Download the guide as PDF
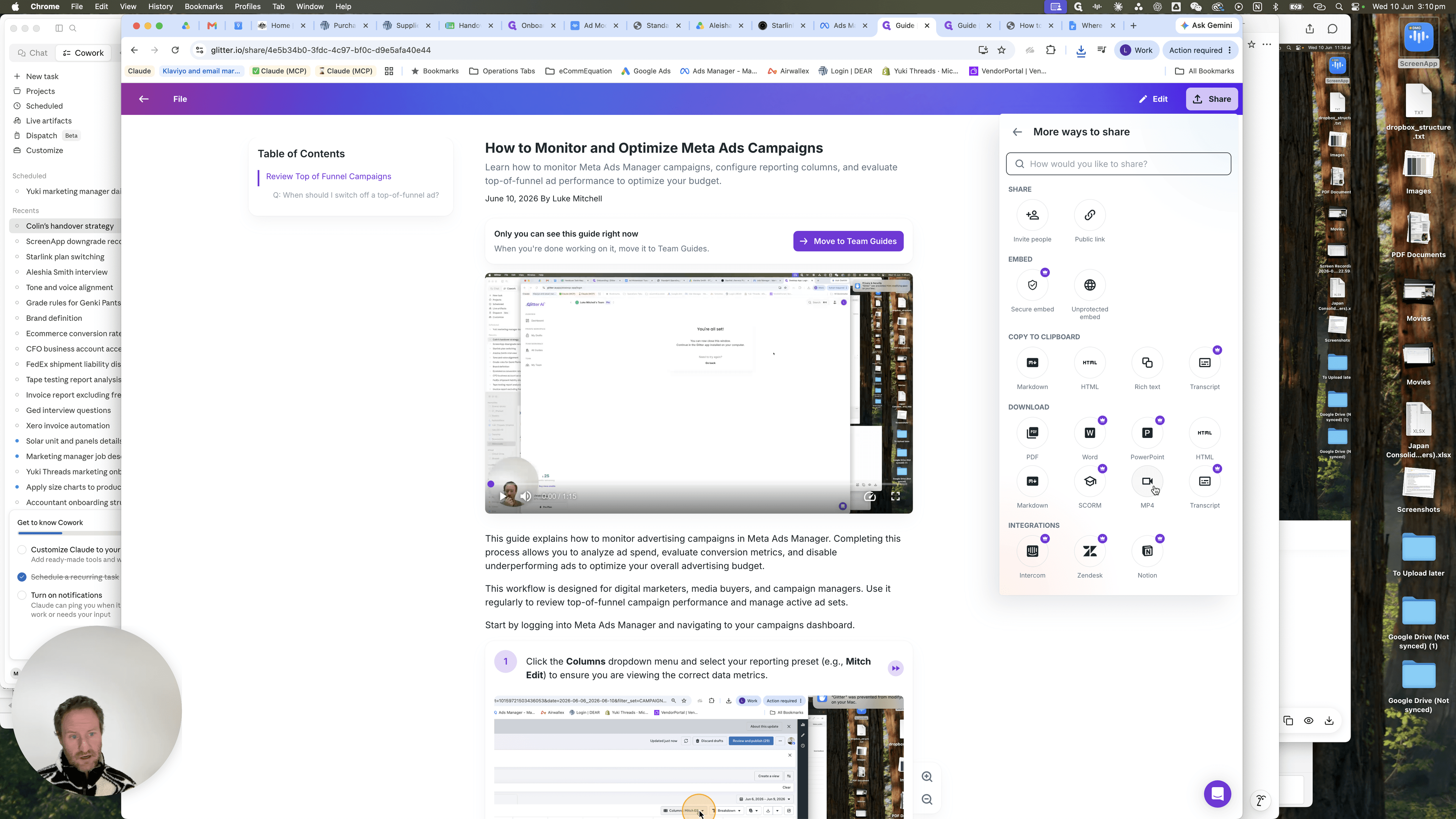The height and width of the screenshot is (819, 1456). pyautogui.click(x=1032, y=433)
